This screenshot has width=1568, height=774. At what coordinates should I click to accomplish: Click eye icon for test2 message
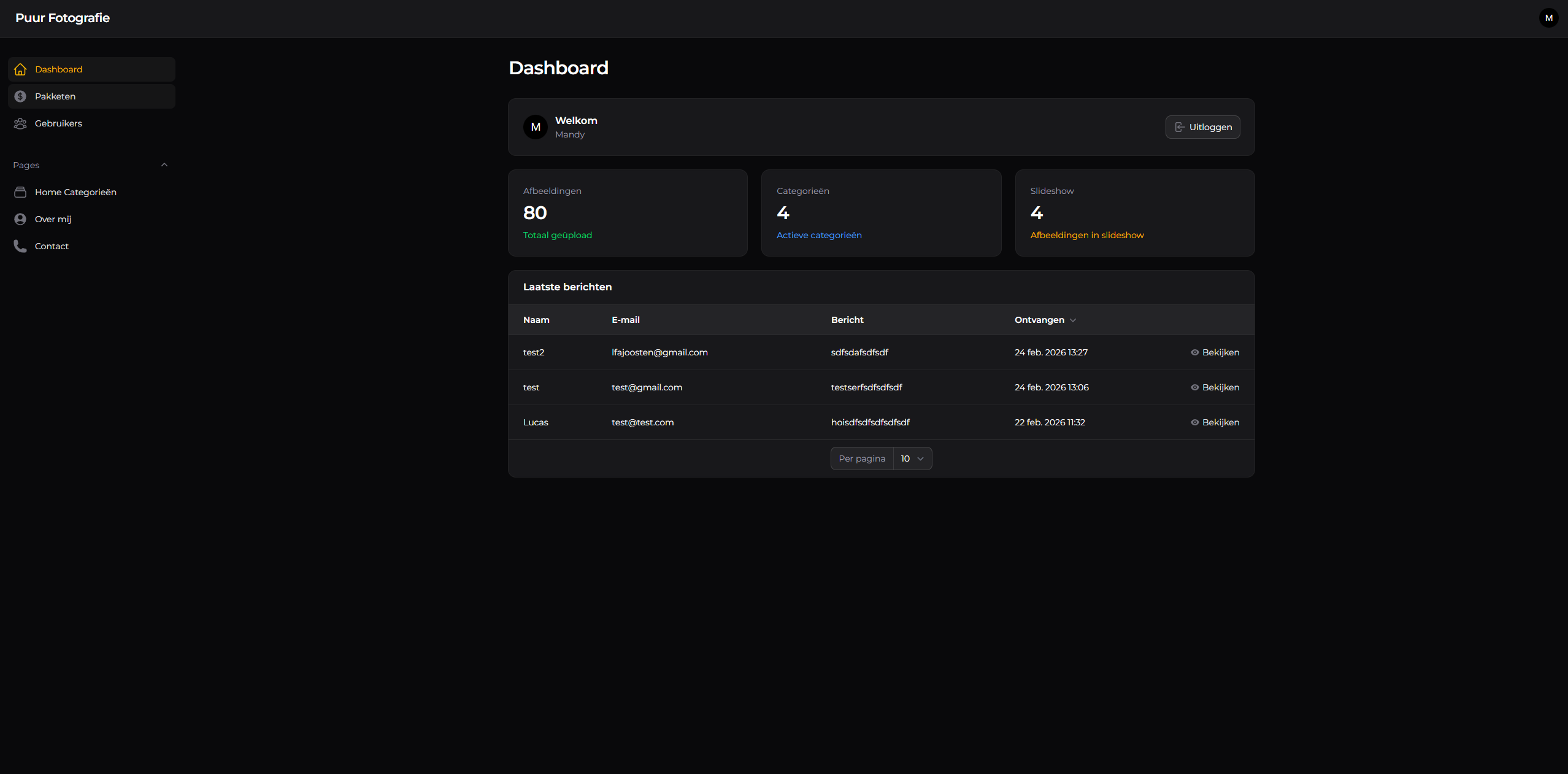pos(1194,352)
